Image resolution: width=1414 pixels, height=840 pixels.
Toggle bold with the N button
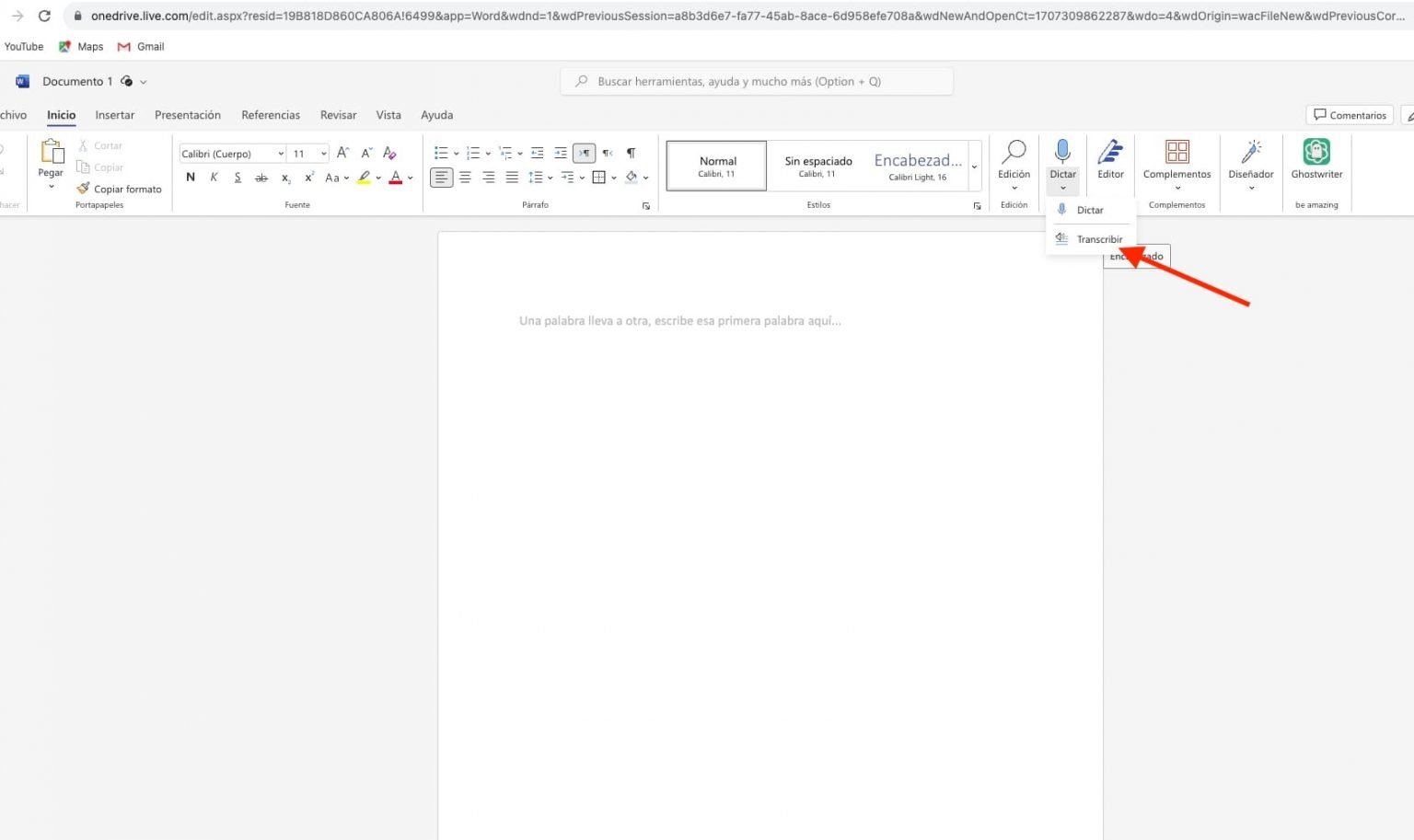coord(191,177)
